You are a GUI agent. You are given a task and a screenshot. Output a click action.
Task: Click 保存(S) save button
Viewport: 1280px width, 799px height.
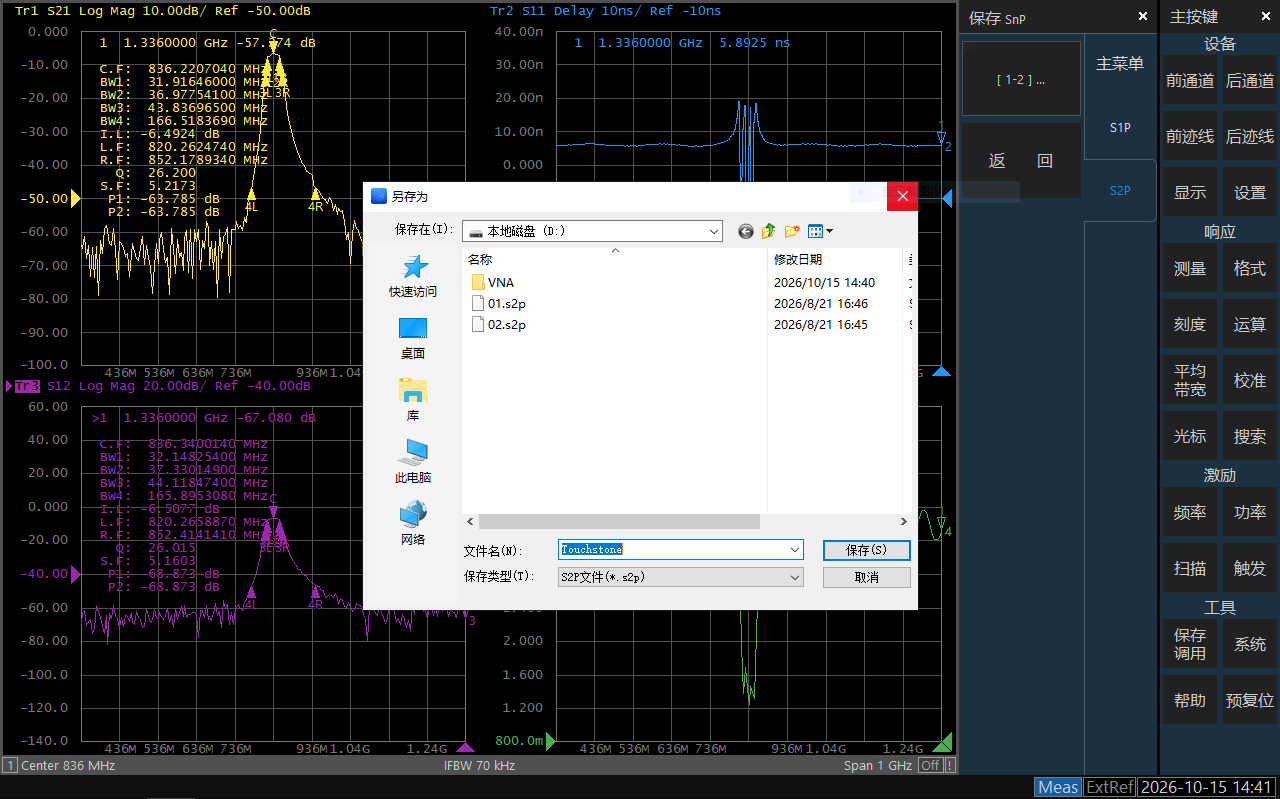[x=866, y=550]
